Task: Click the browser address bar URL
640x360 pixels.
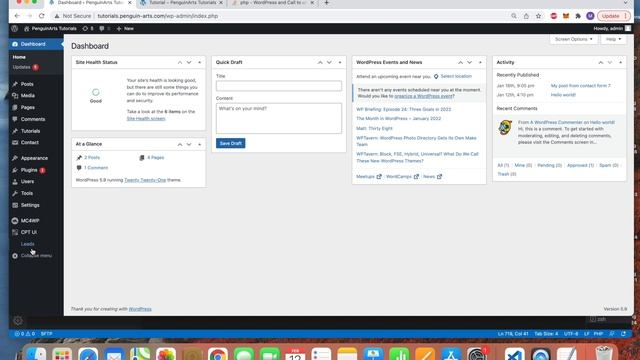Action: click(158, 16)
